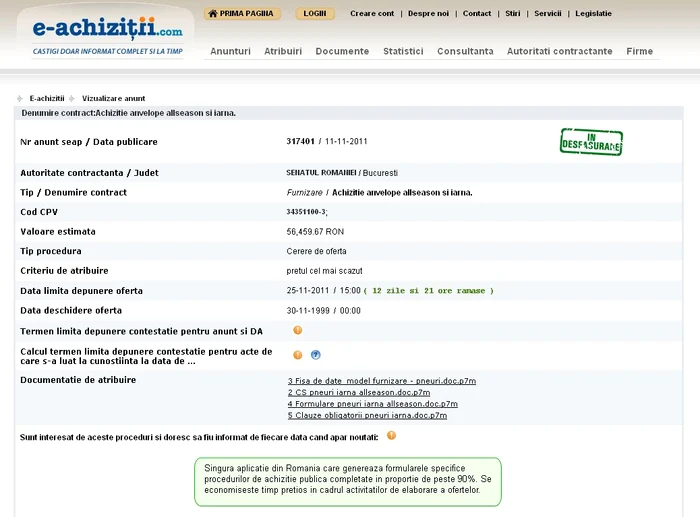This screenshot has width=700, height=517.
Task: Switch to the Atribuiri menu
Action: point(283,51)
